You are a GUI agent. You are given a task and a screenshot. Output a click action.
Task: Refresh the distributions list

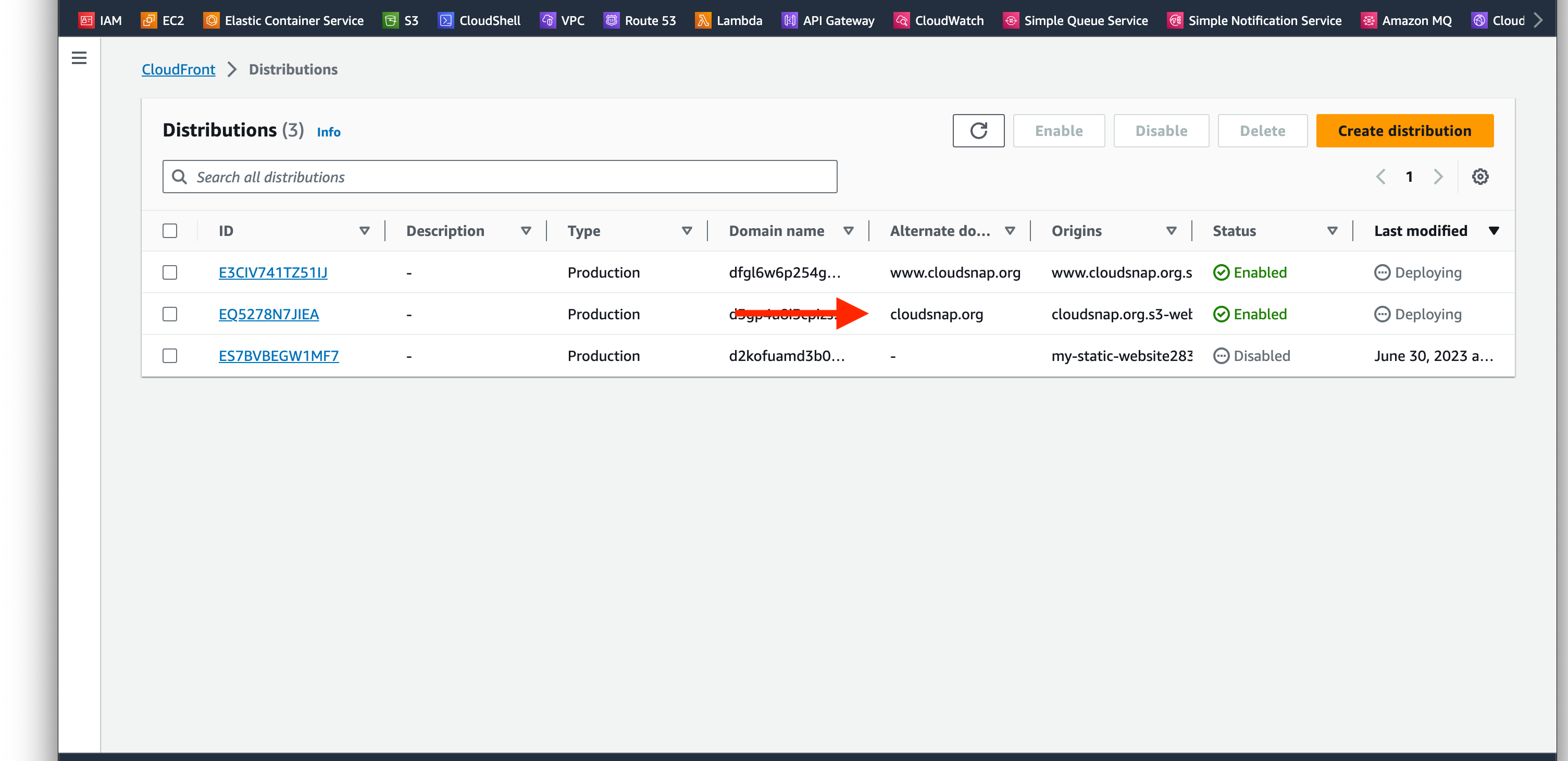[x=978, y=131]
